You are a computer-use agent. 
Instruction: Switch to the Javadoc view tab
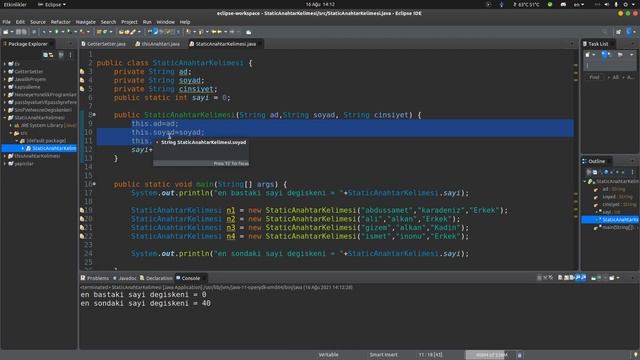[x=124, y=278]
